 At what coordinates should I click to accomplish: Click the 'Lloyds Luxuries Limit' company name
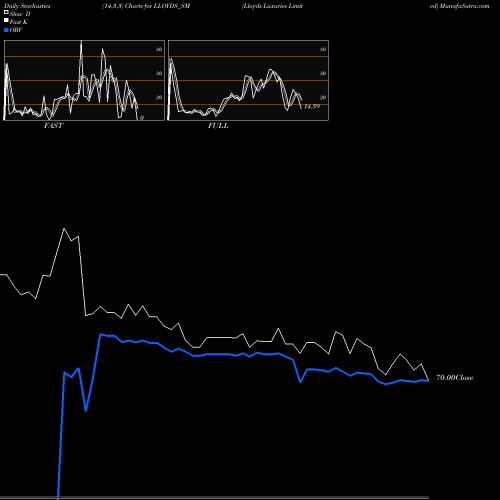pos(272,6)
